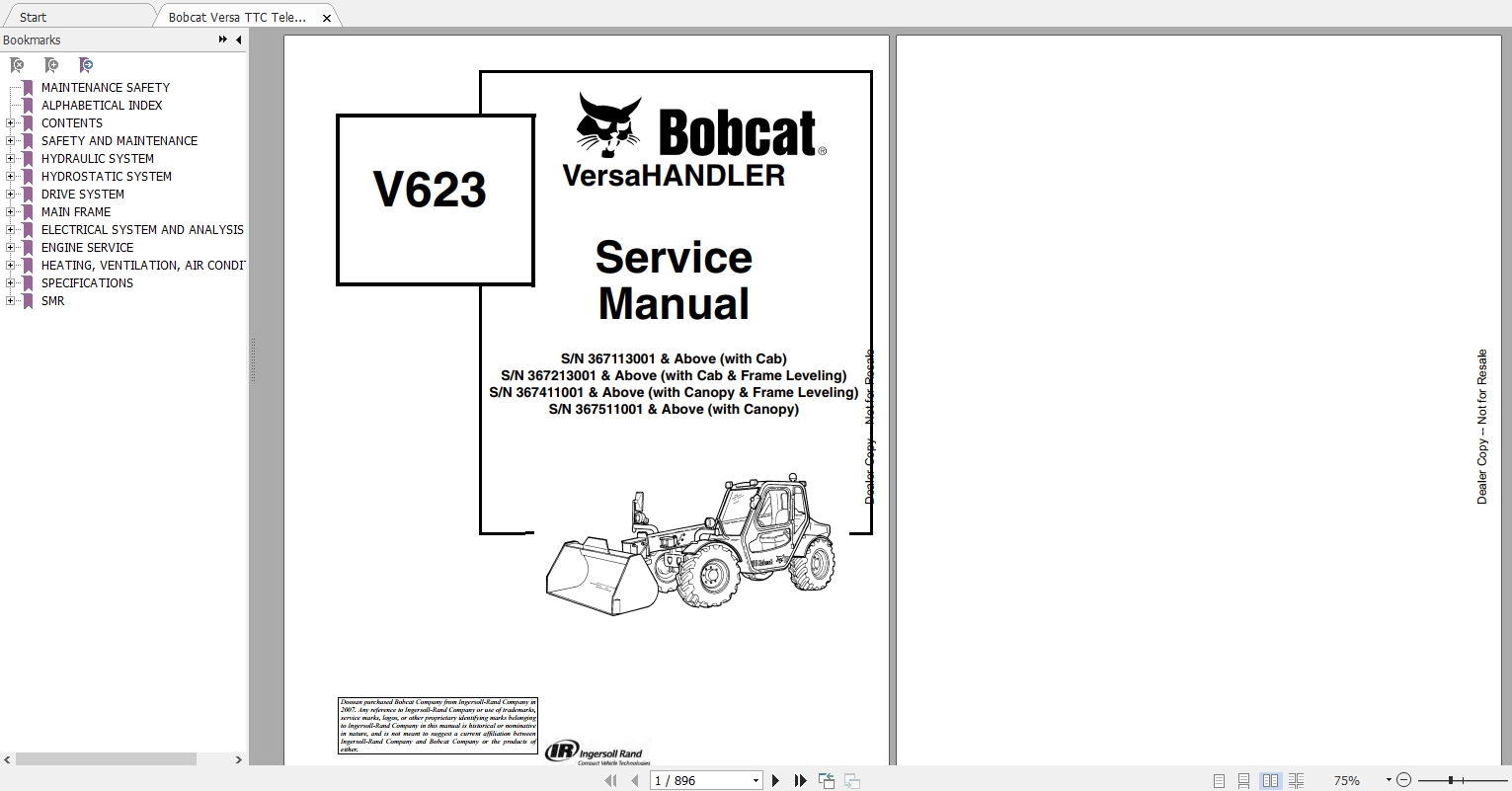
Task: Go to the previous page
Action: coord(635,780)
